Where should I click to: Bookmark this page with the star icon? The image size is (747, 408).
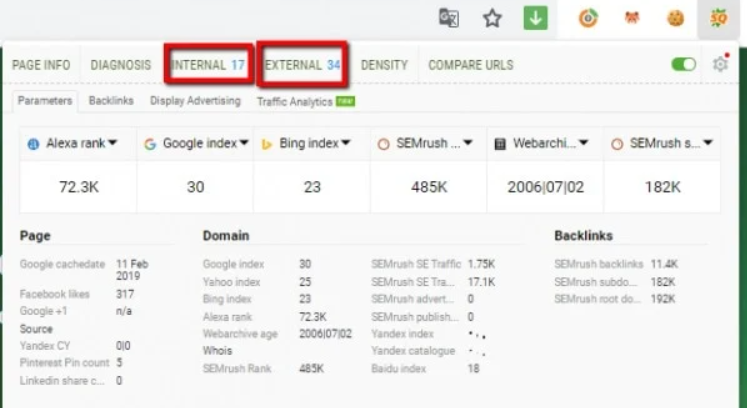pos(492,18)
